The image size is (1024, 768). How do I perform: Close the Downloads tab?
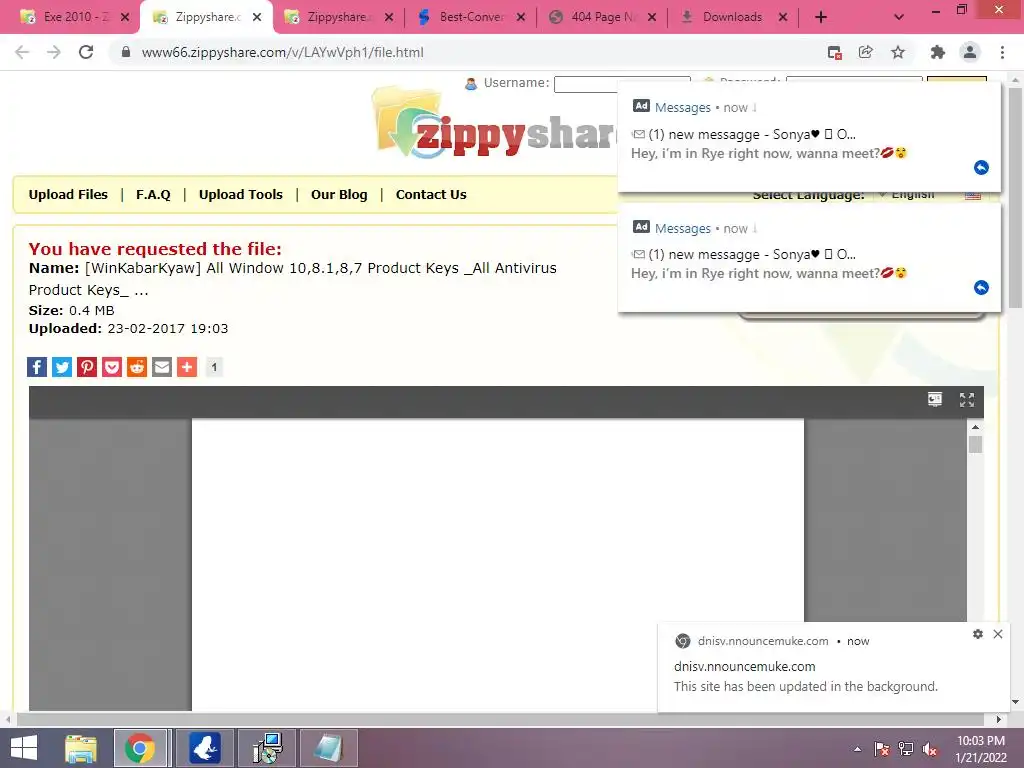pos(783,18)
